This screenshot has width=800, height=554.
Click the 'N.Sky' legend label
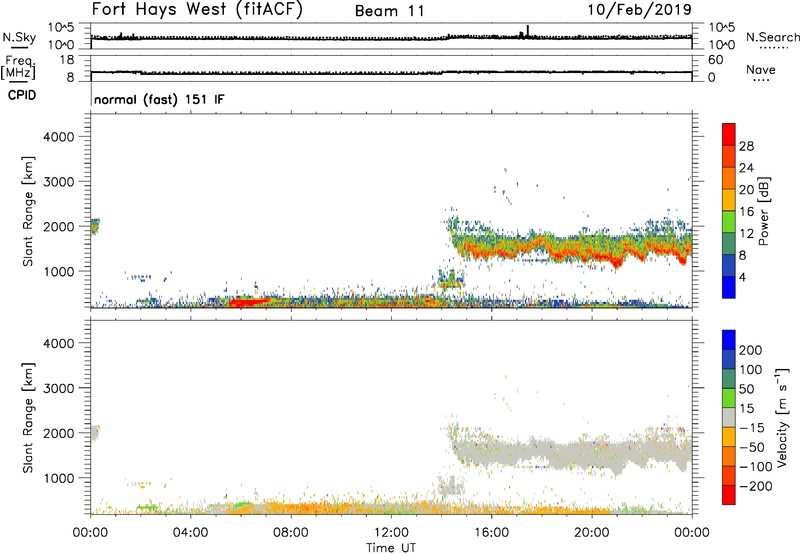[x=19, y=37]
